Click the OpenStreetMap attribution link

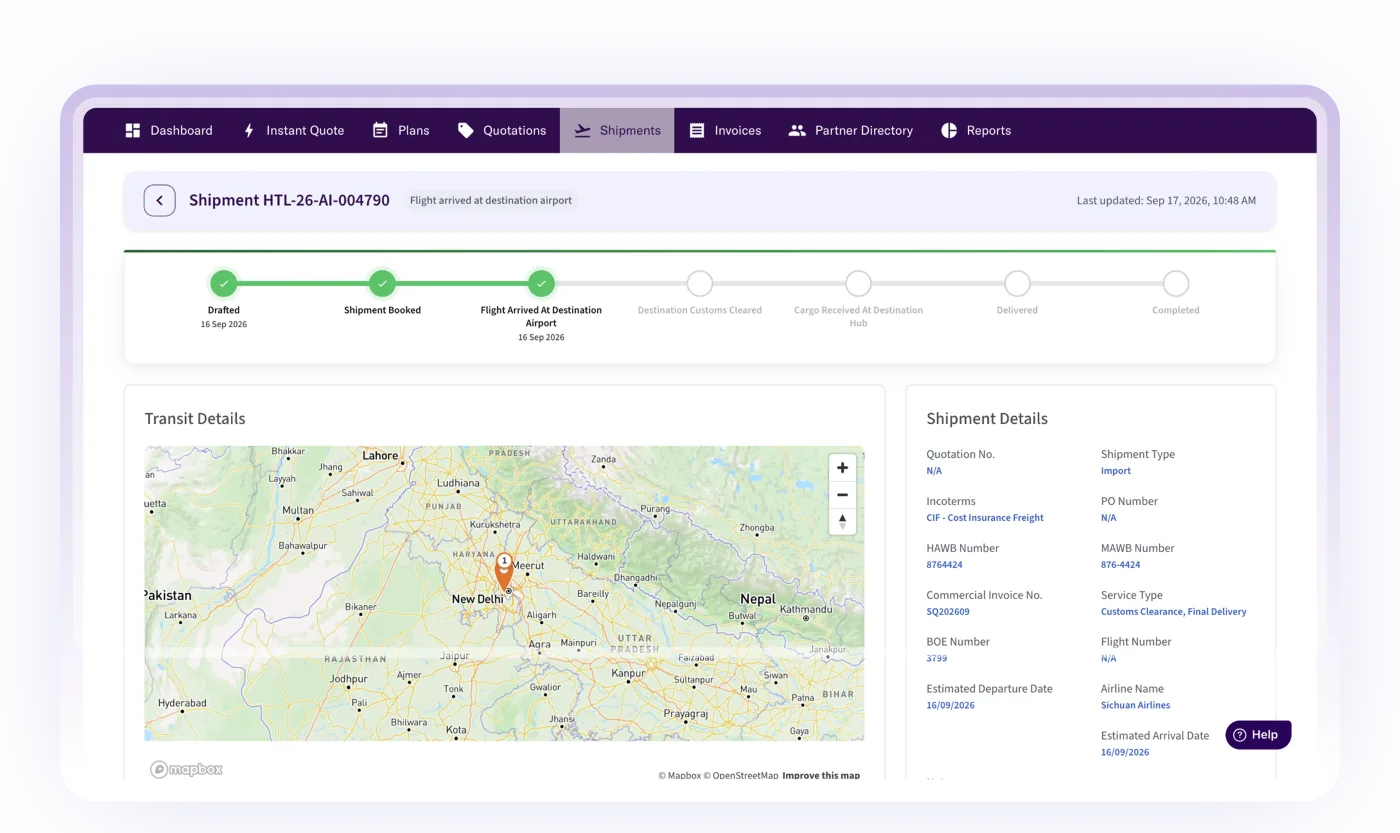click(x=740, y=775)
